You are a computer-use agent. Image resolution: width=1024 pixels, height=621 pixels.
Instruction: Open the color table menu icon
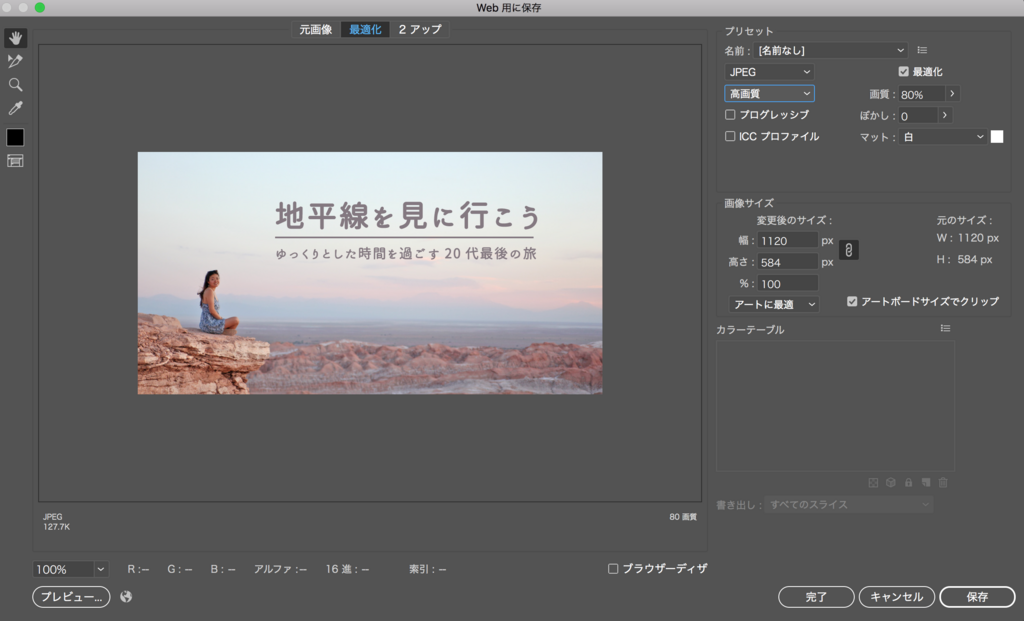click(945, 328)
